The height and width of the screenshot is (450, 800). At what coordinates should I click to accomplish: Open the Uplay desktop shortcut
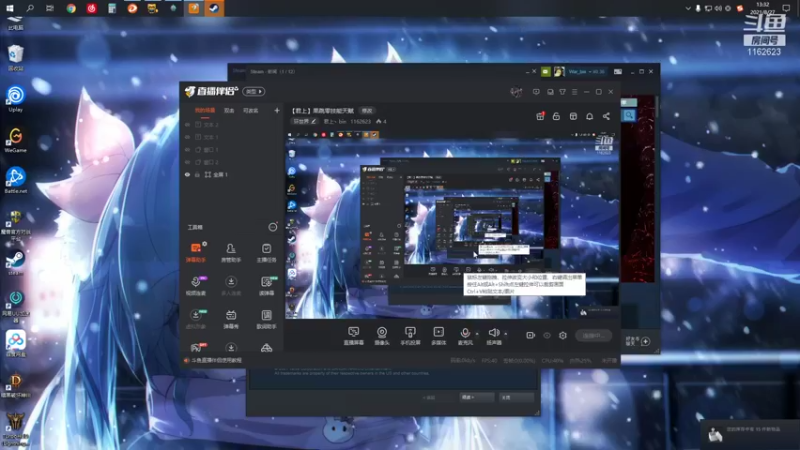(x=15, y=98)
